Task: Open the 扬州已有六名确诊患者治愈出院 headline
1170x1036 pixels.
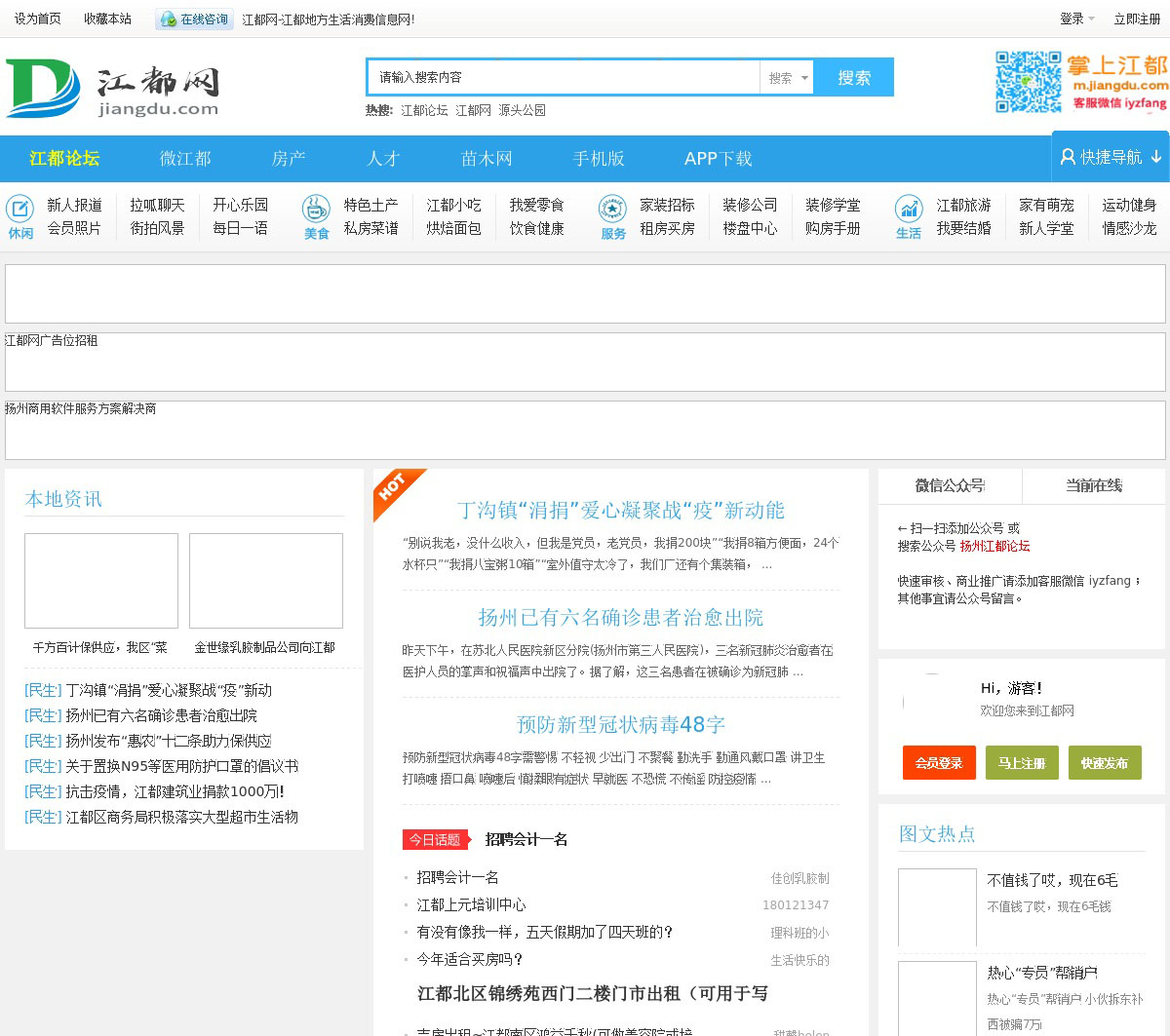Action: [620, 618]
